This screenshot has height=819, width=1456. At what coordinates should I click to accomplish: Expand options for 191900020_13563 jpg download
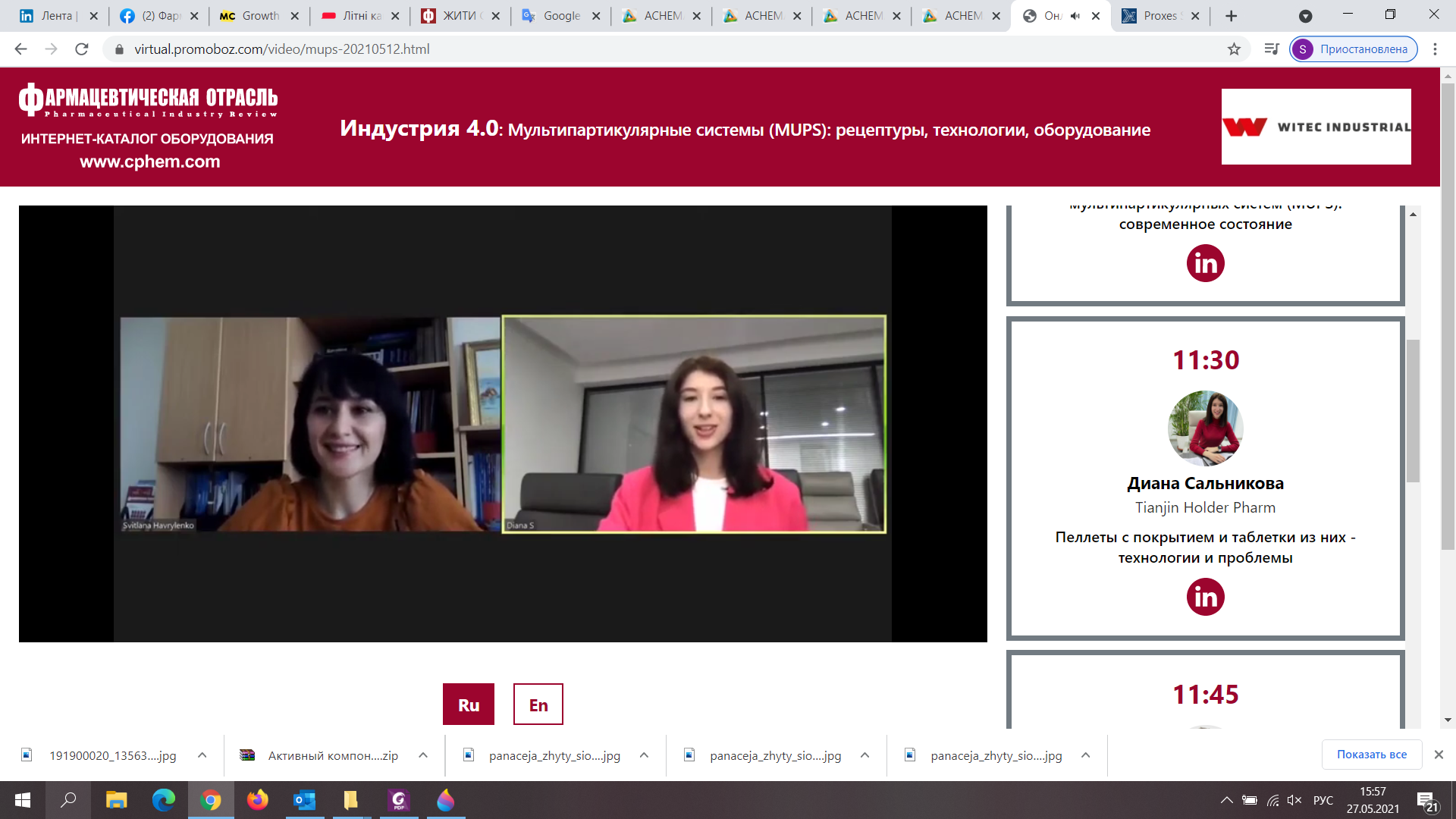[202, 755]
